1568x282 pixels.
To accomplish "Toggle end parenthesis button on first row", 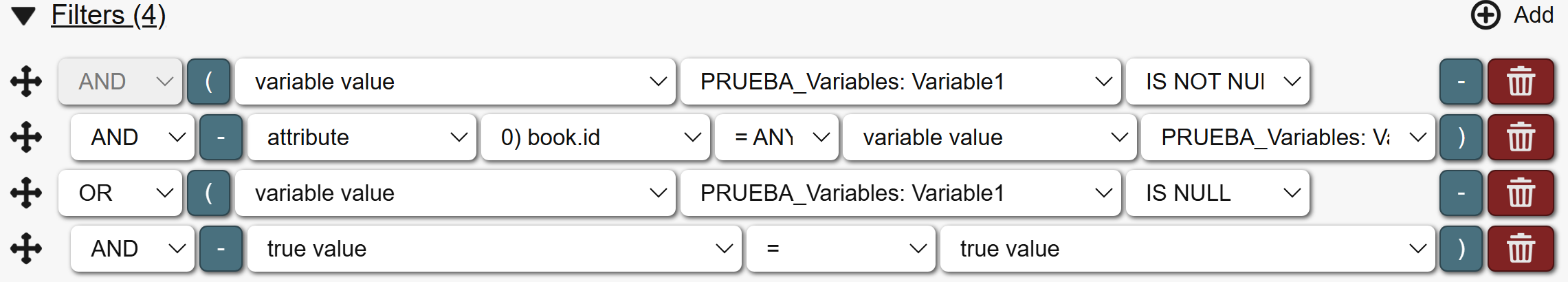I will pos(1461,82).
